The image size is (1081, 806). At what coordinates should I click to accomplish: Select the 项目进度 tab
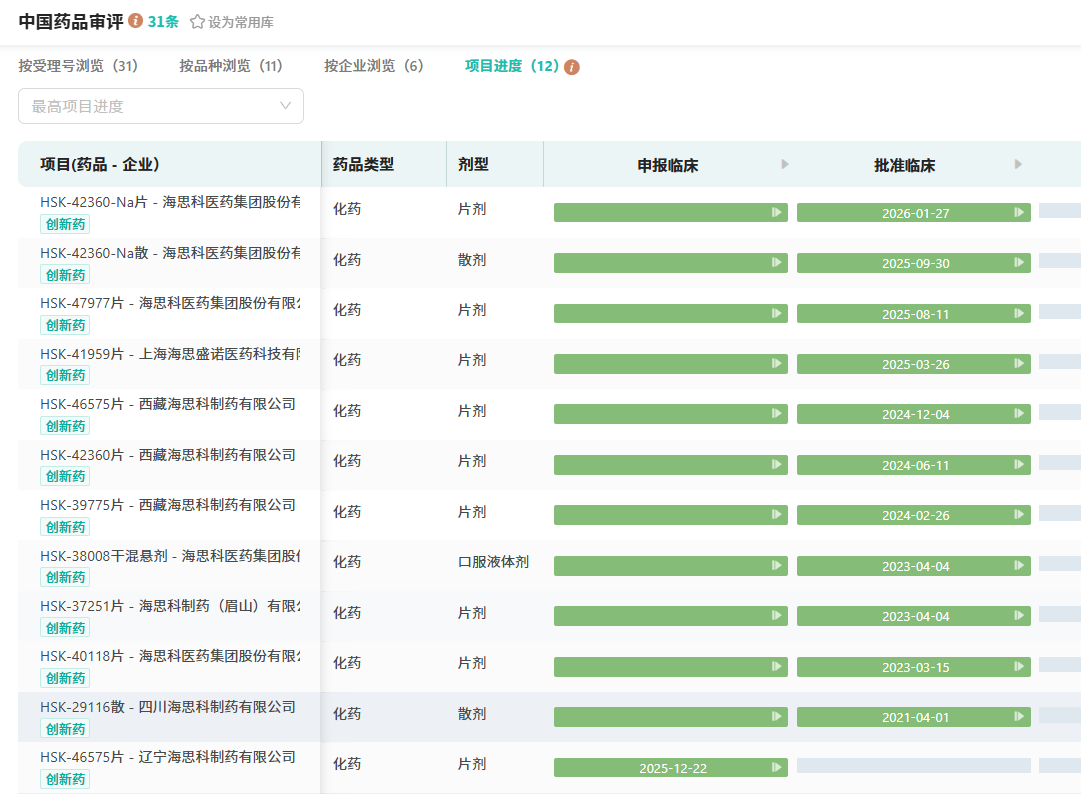511,66
